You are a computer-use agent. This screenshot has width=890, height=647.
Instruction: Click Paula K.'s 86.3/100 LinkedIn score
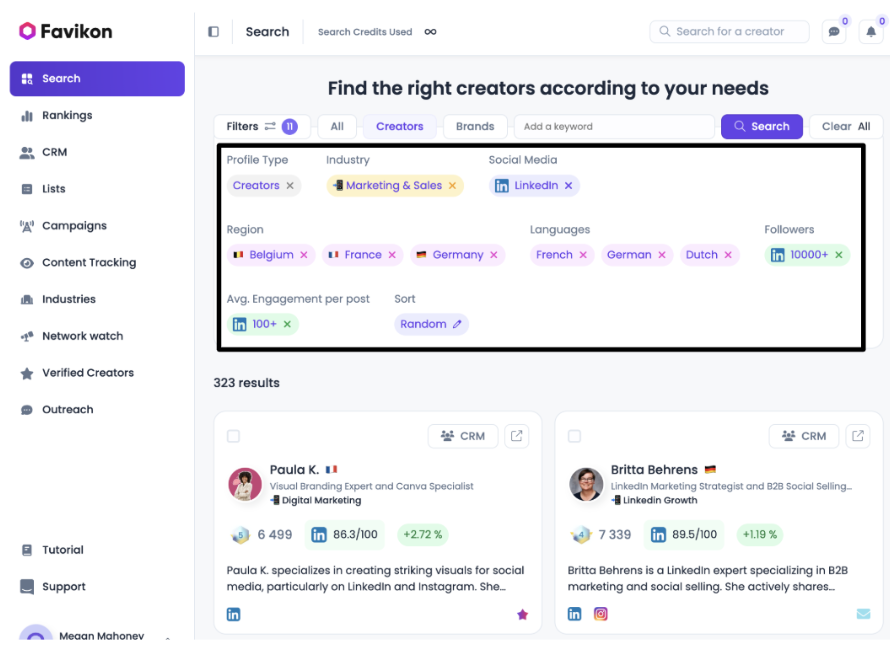click(x=345, y=535)
